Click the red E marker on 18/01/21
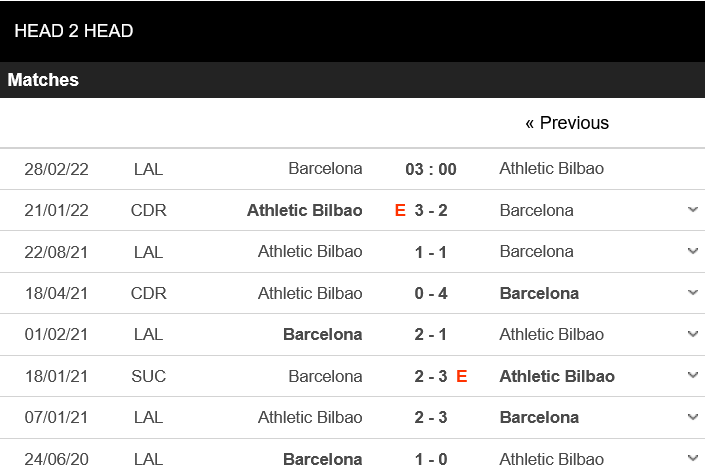The height and width of the screenshot is (473, 705). (x=461, y=376)
